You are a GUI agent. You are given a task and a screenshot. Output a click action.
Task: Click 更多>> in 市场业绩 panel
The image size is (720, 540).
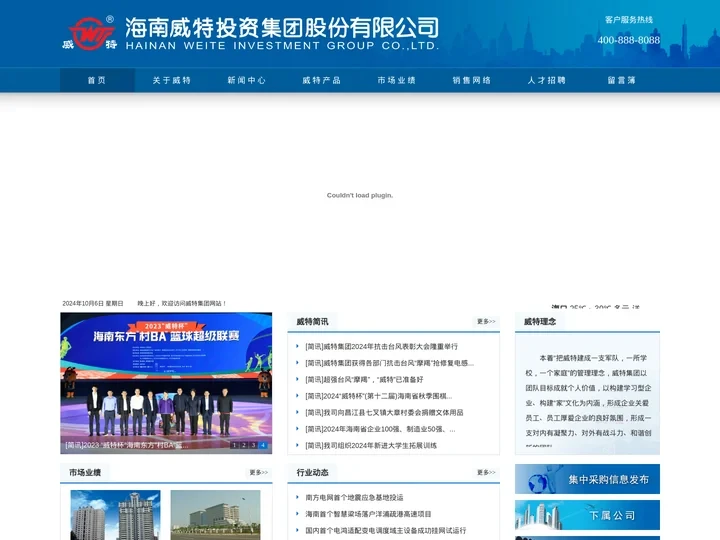[259, 472]
